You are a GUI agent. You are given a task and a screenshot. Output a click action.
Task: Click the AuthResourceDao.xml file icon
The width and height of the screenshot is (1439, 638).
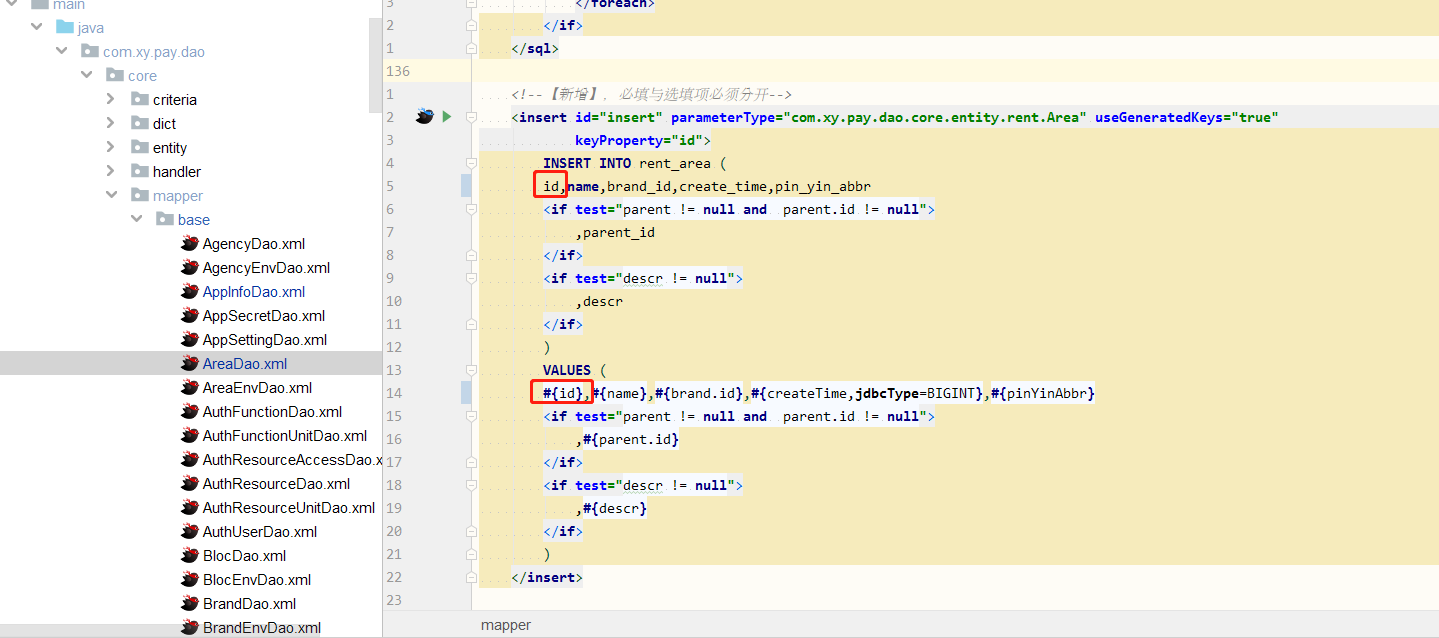[189, 483]
